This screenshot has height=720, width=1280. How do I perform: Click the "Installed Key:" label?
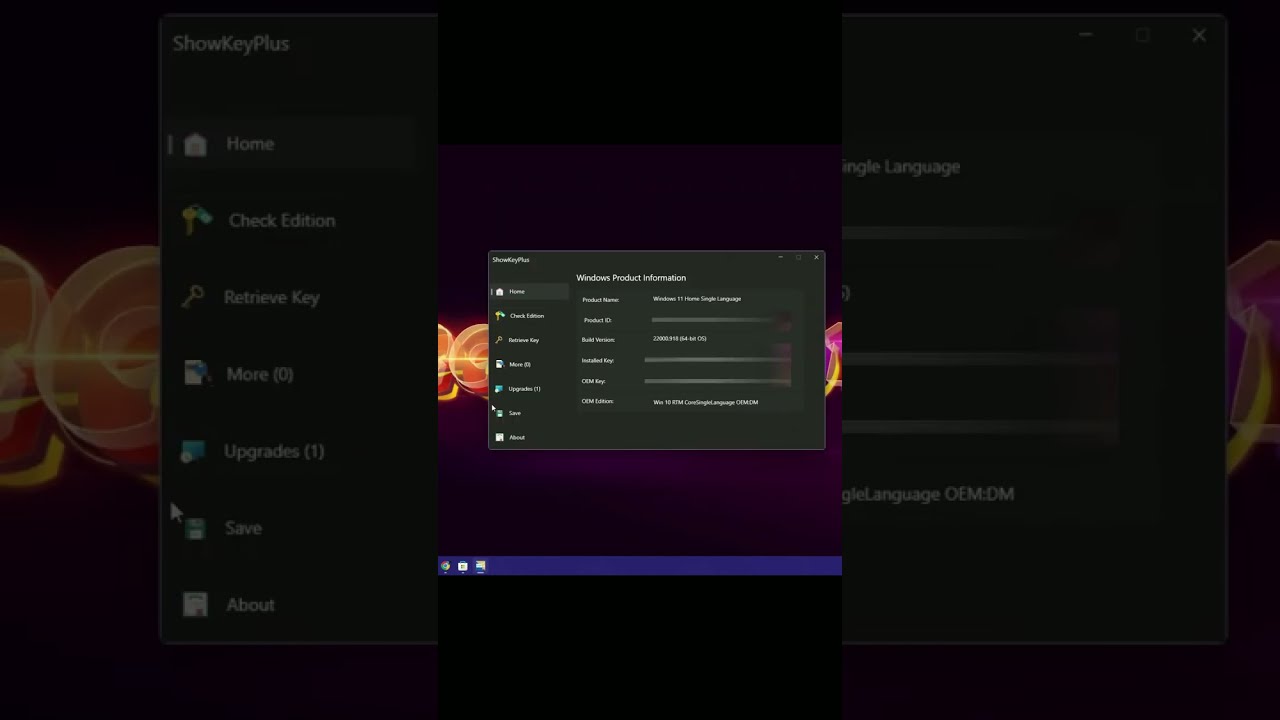click(598, 360)
